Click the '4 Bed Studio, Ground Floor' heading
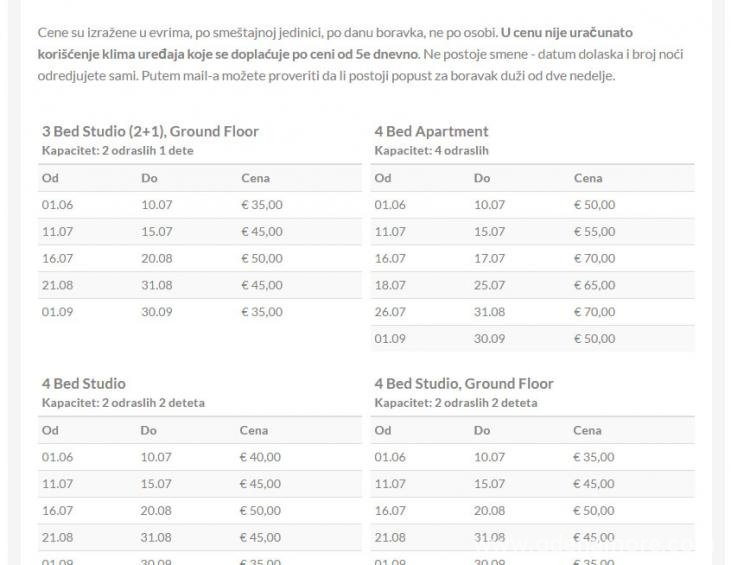 click(463, 383)
